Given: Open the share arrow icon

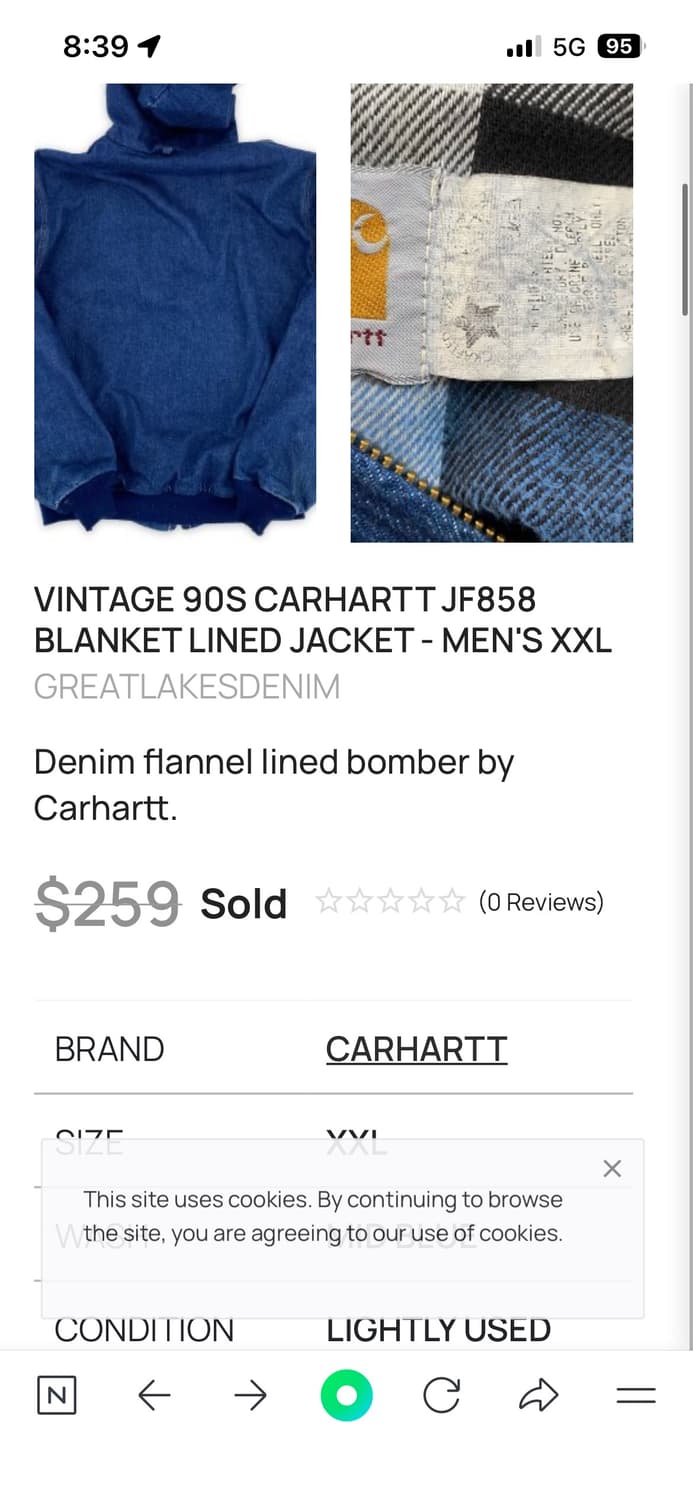Looking at the screenshot, I should pyautogui.click(x=538, y=1395).
